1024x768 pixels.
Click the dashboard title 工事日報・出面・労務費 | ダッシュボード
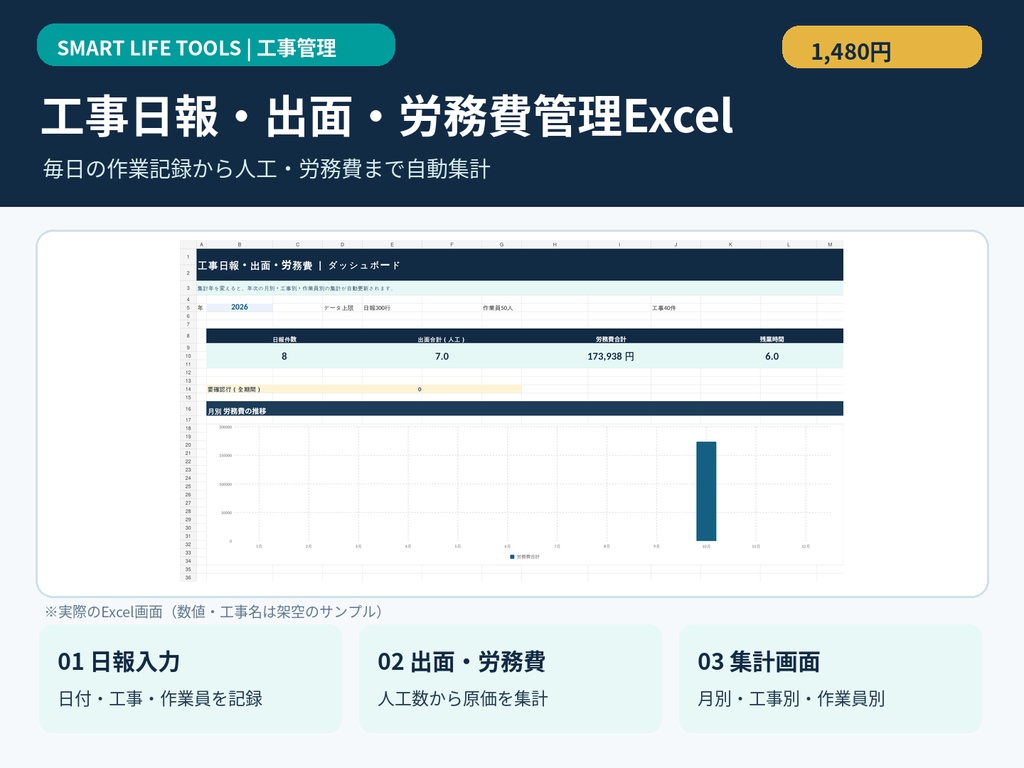coord(298,266)
